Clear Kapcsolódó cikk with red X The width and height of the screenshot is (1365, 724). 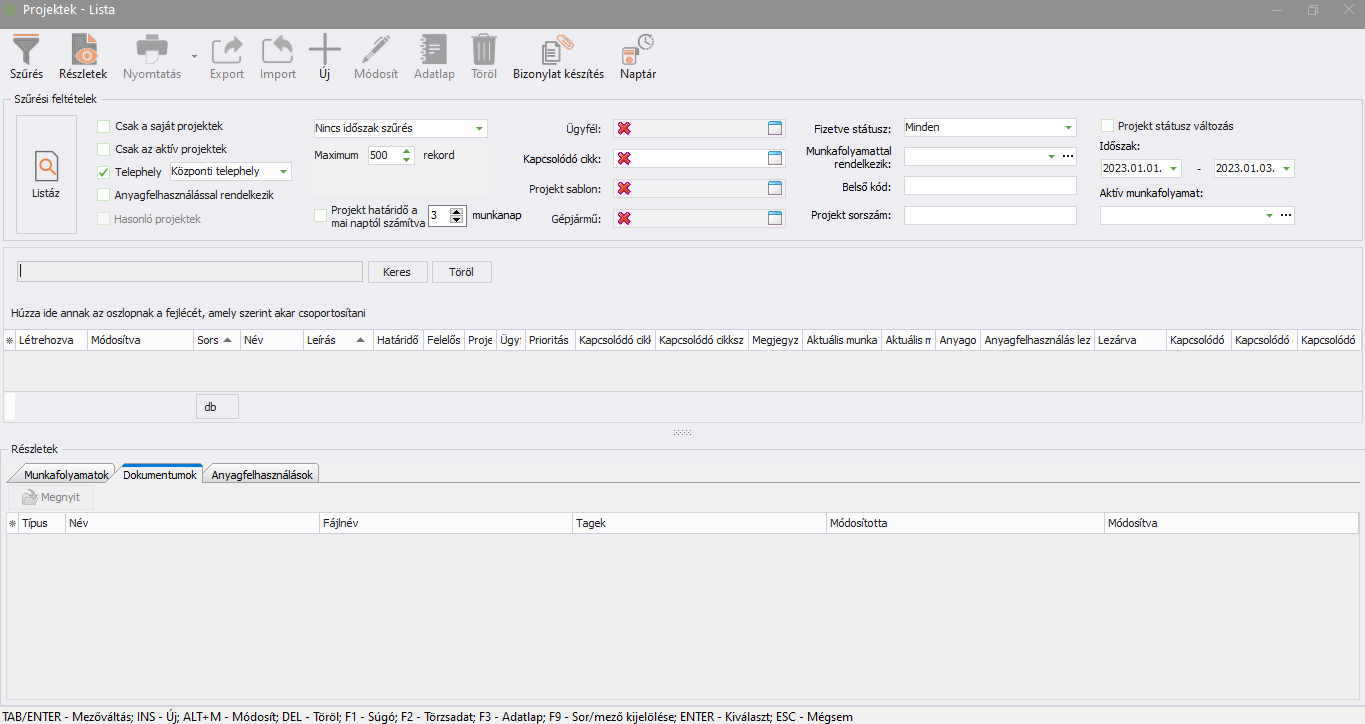point(624,158)
